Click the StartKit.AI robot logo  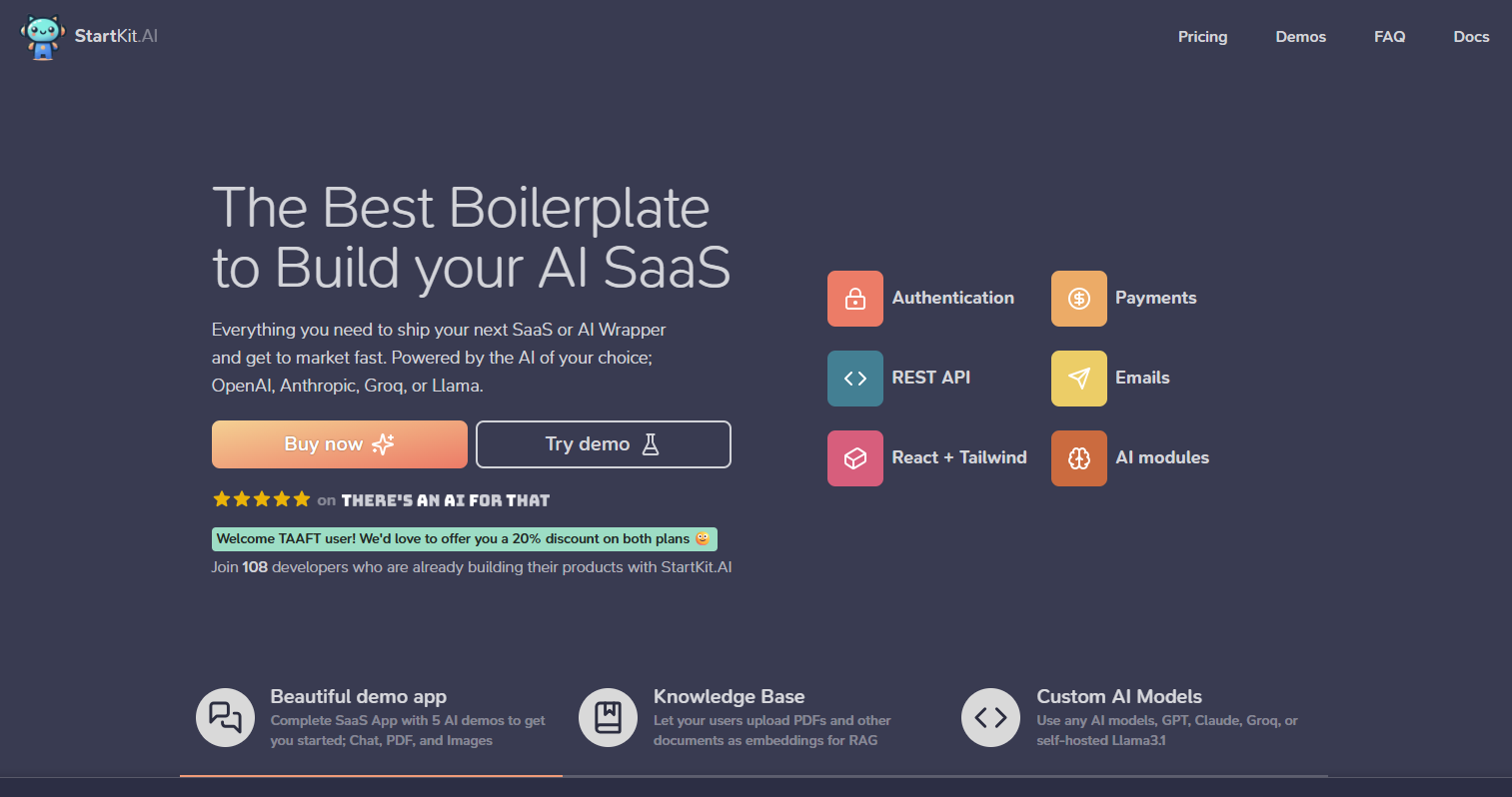coord(42,37)
